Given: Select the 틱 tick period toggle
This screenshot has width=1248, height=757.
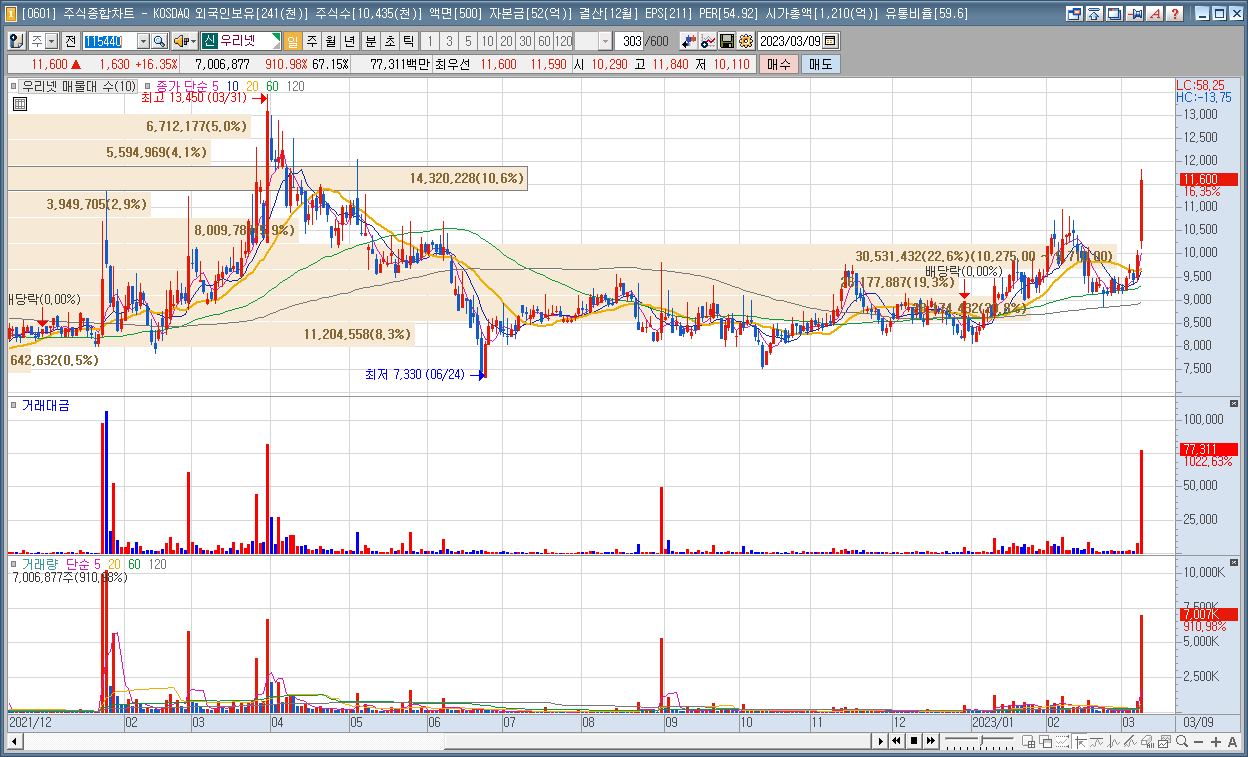Looking at the screenshot, I should pos(408,41).
